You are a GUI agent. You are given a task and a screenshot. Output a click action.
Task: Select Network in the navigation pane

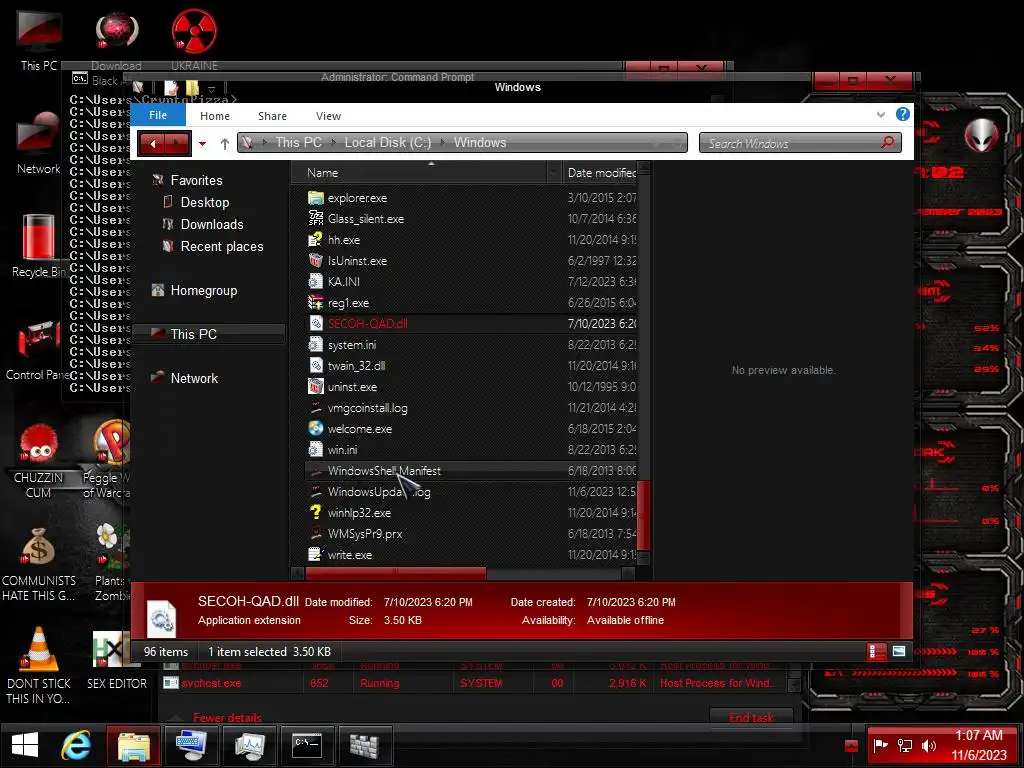click(194, 378)
